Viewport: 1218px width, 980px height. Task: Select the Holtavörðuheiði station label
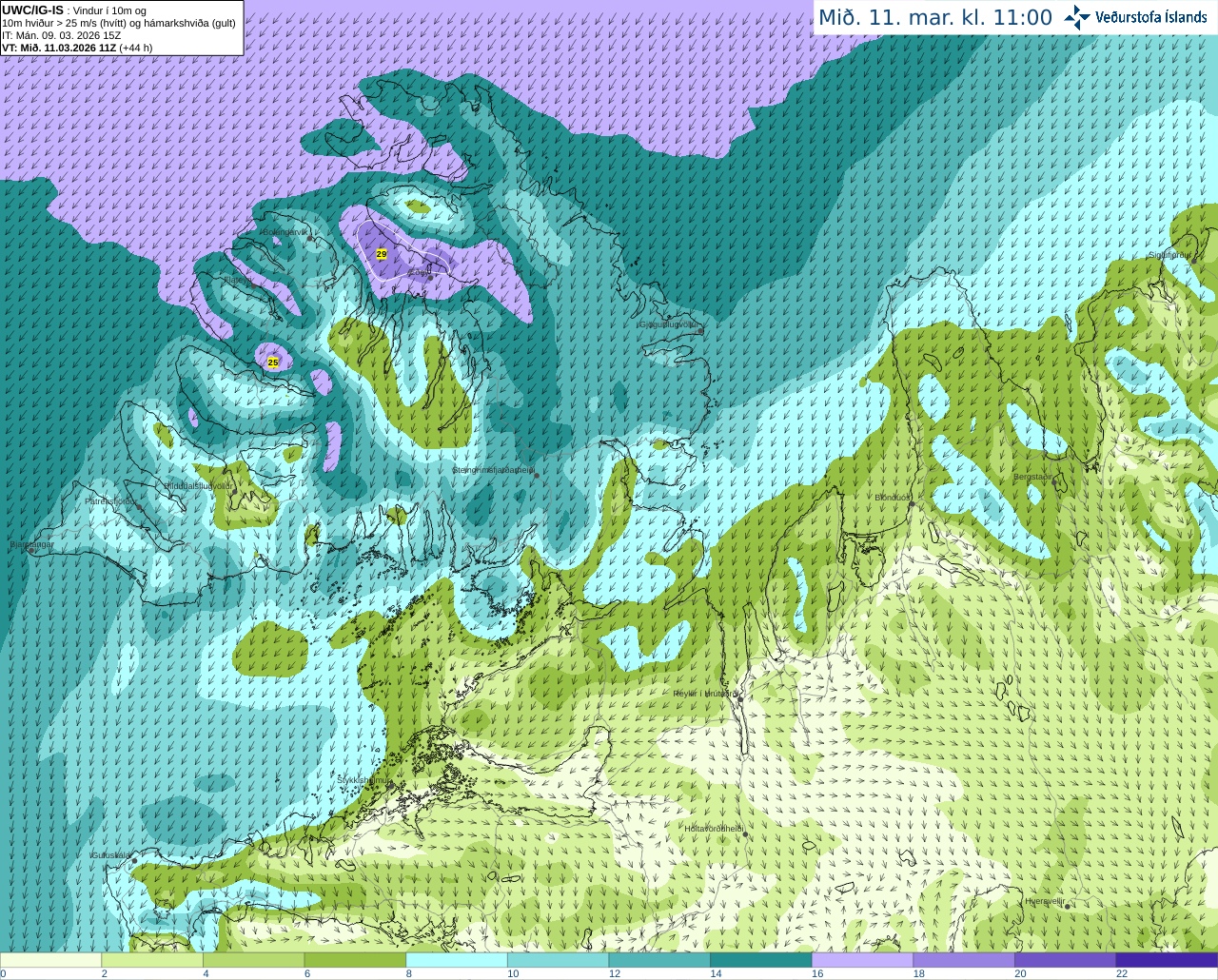click(714, 829)
